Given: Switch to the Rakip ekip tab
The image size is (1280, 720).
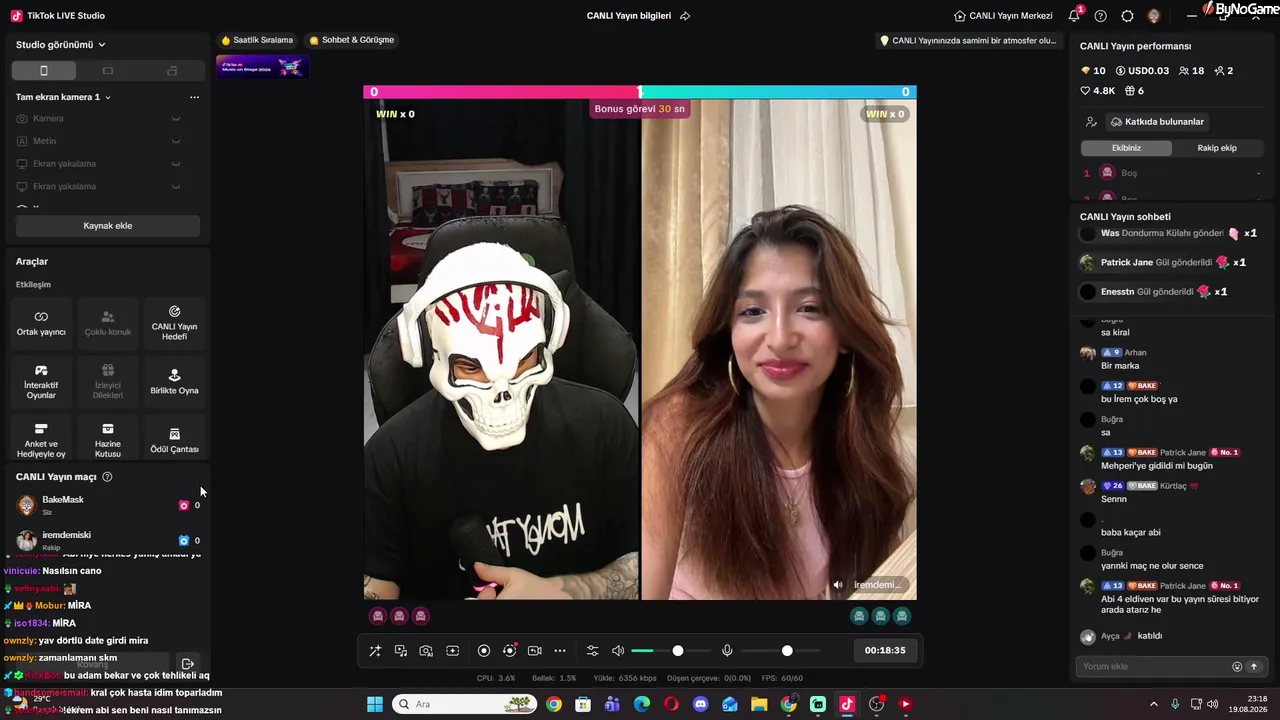Looking at the screenshot, I should tap(1217, 148).
